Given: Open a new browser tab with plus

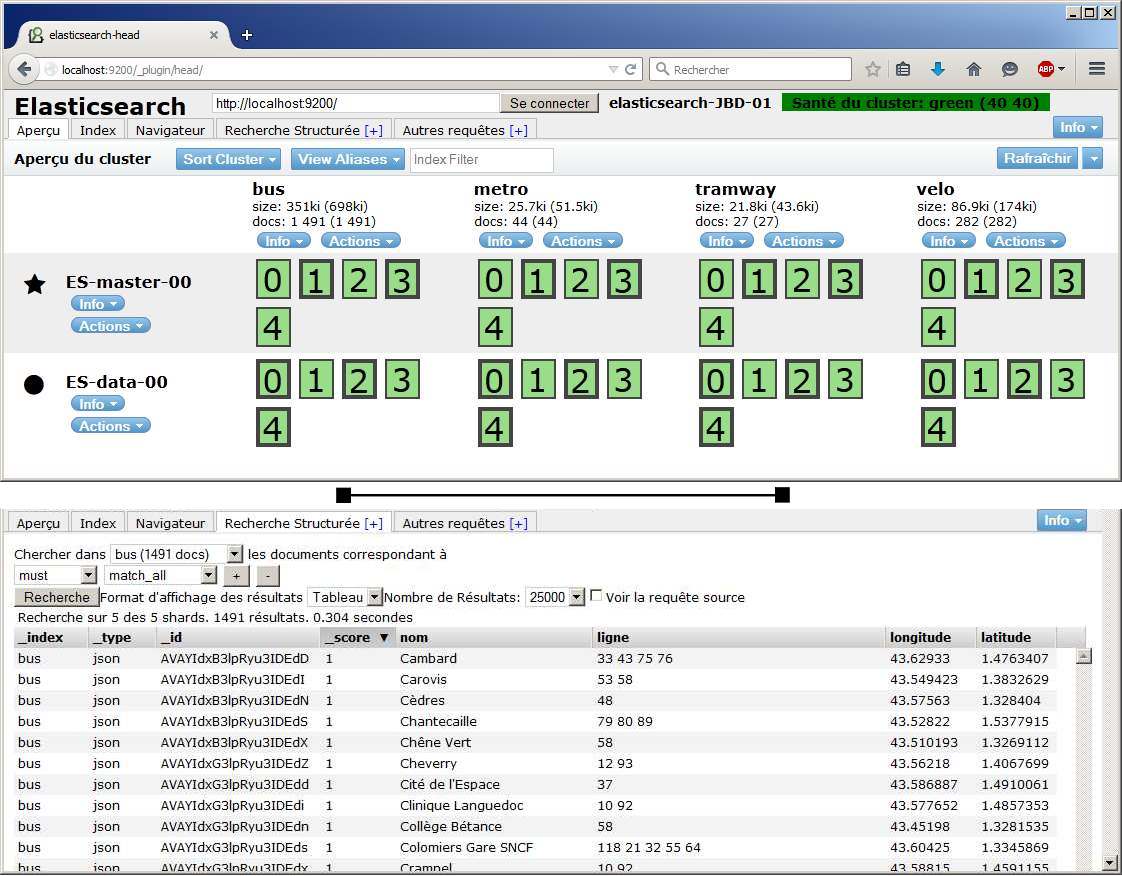Looking at the screenshot, I should point(247,35).
